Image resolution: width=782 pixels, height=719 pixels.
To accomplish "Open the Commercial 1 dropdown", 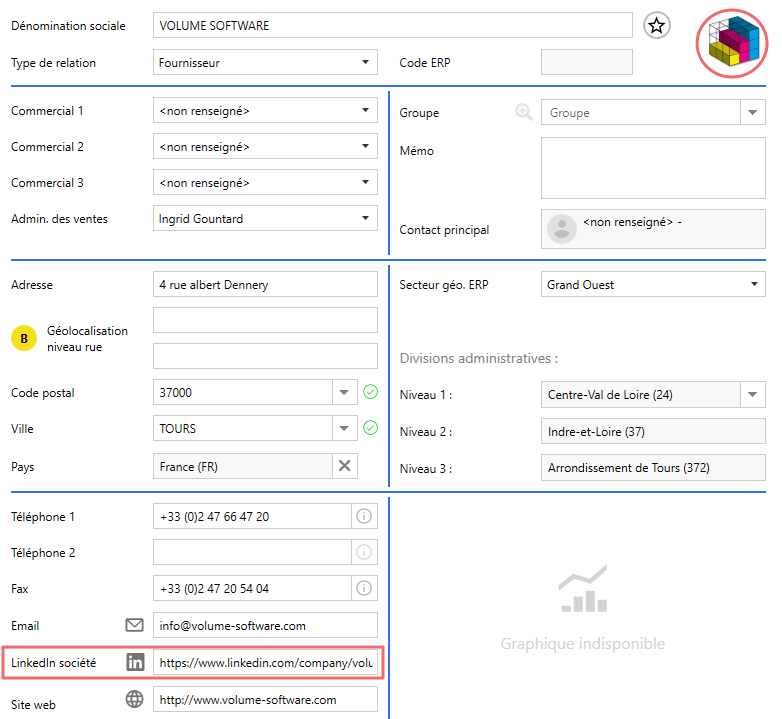I will tap(265, 110).
